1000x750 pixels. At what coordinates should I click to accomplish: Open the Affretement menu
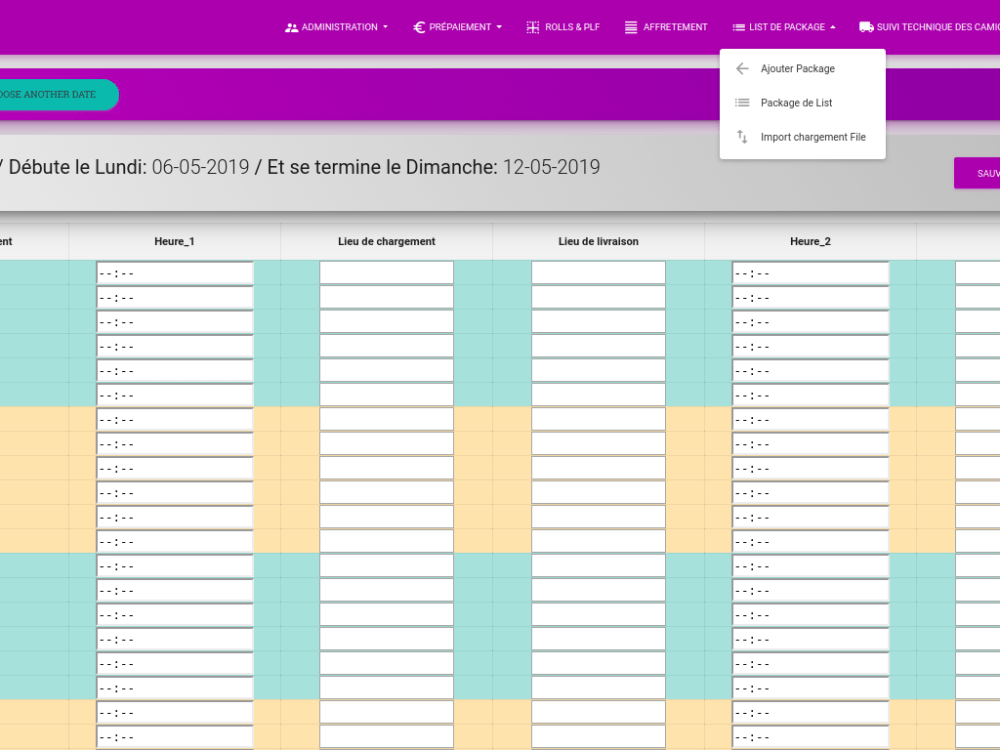click(666, 27)
